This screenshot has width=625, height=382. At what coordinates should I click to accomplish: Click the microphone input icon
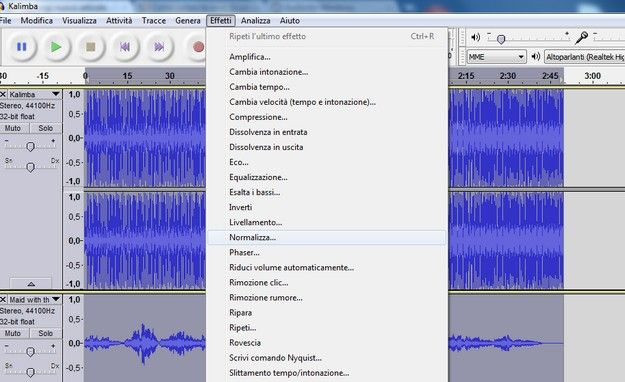[x=581, y=37]
